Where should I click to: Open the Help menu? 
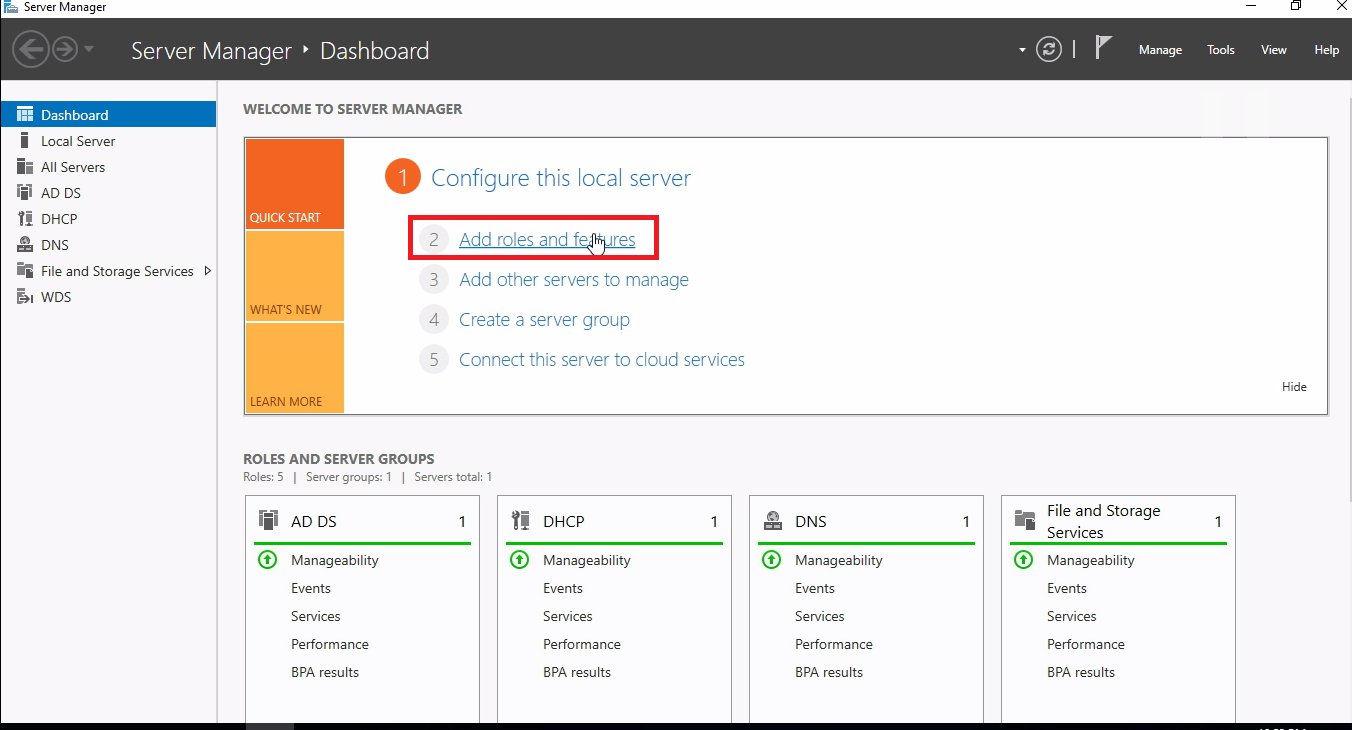(x=1326, y=50)
